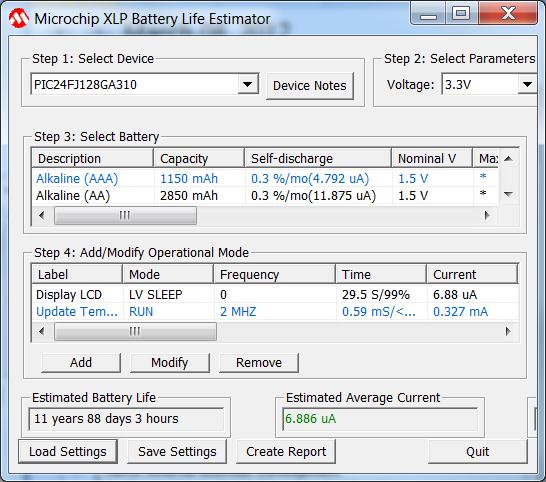Click the LV SLEEP mode cell

(x=156, y=295)
